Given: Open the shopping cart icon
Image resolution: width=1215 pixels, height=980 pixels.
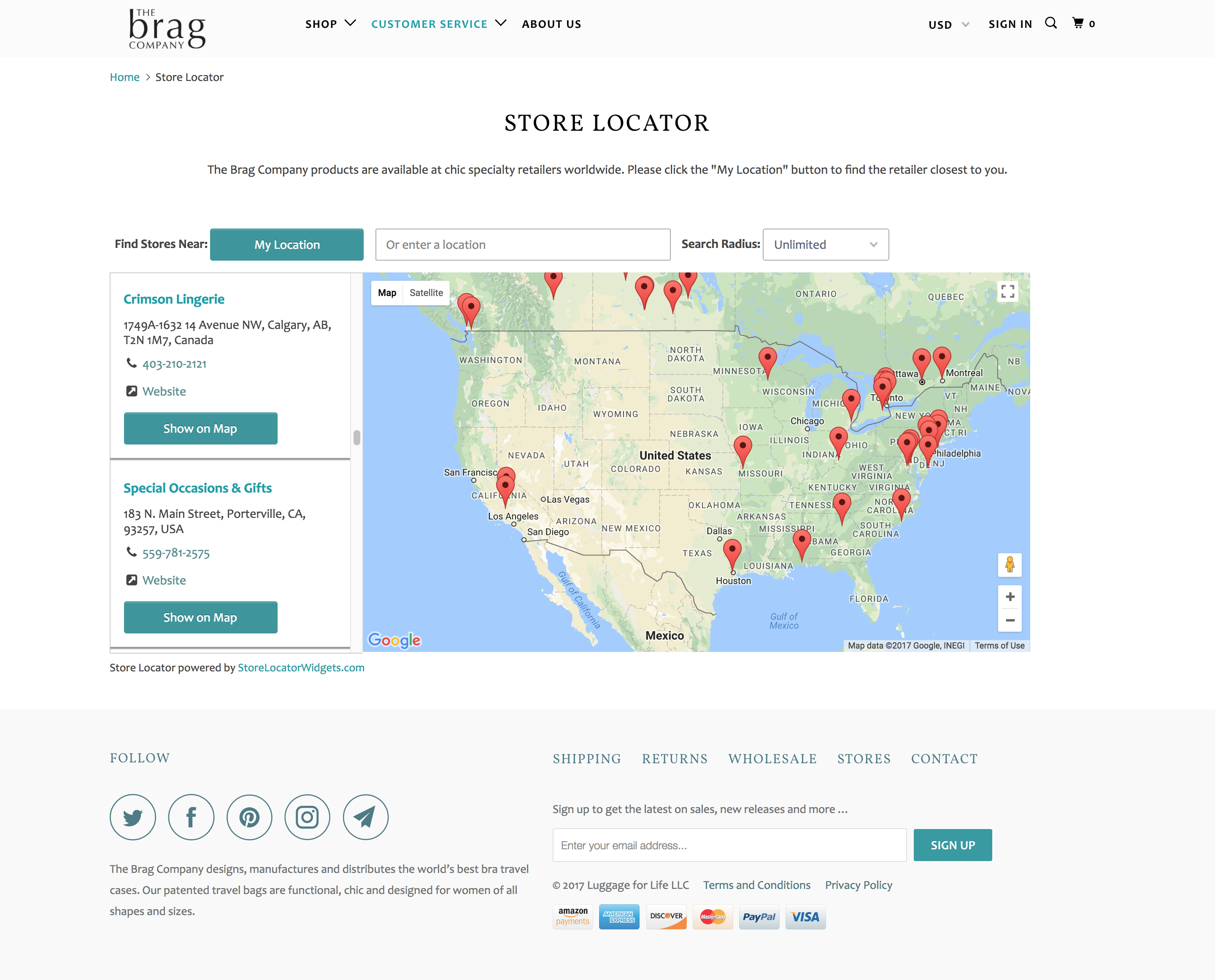Looking at the screenshot, I should pos(1078,23).
